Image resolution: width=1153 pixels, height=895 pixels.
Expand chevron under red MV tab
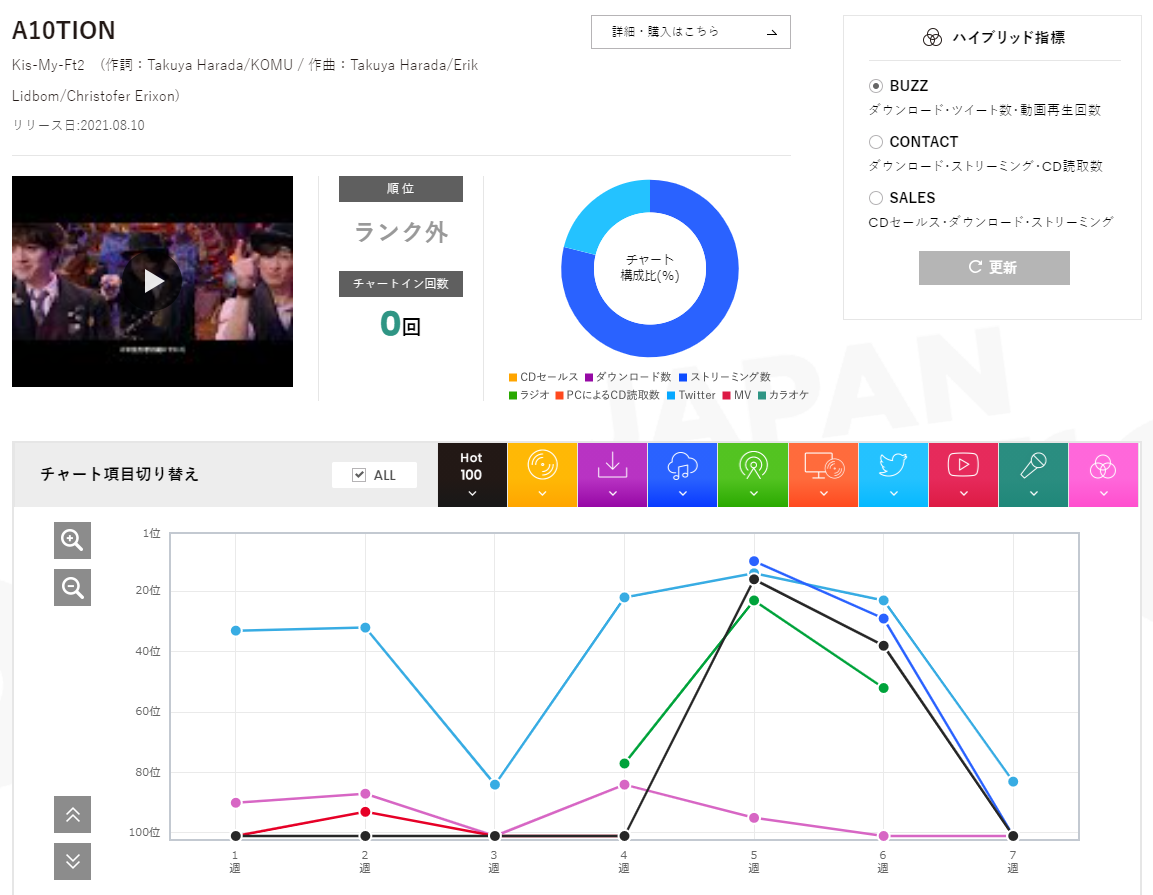(963, 493)
